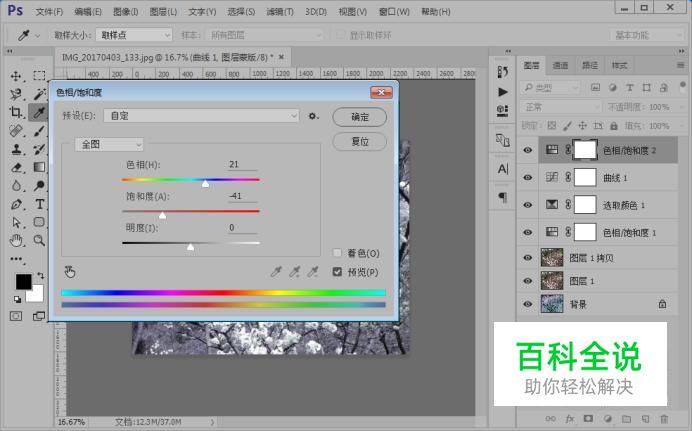
Task: Swap foreground and background colors
Action: click(41, 275)
